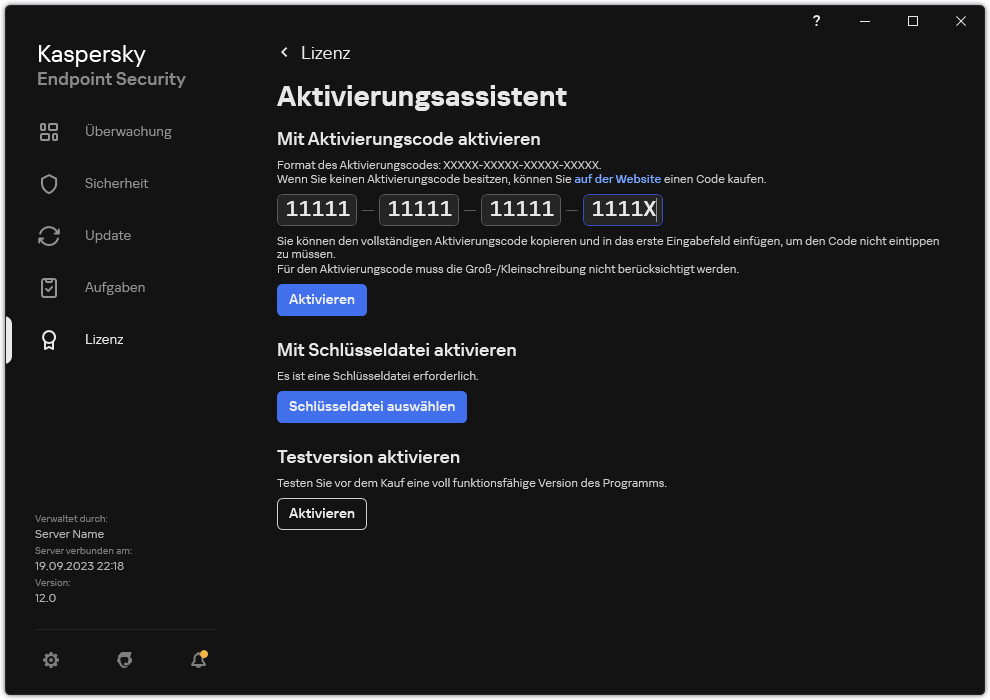The image size is (990, 700).
Task: Select the Lizenz key icon
Action: coord(49,339)
